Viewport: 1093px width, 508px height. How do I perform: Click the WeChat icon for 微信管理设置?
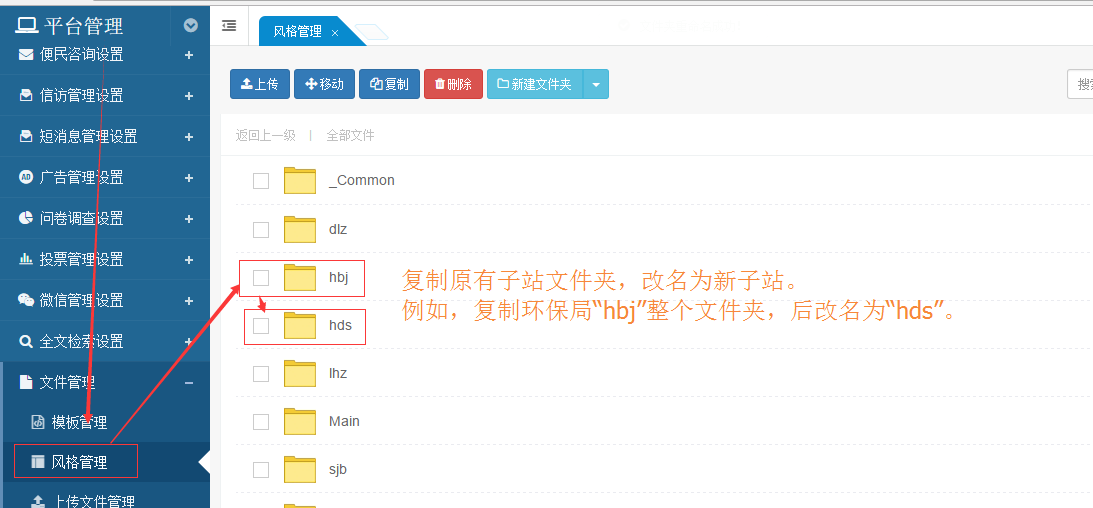[x=26, y=300]
